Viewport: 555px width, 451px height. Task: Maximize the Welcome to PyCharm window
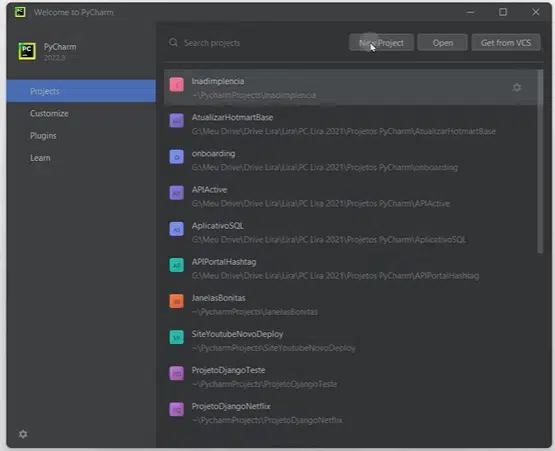(503, 12)
